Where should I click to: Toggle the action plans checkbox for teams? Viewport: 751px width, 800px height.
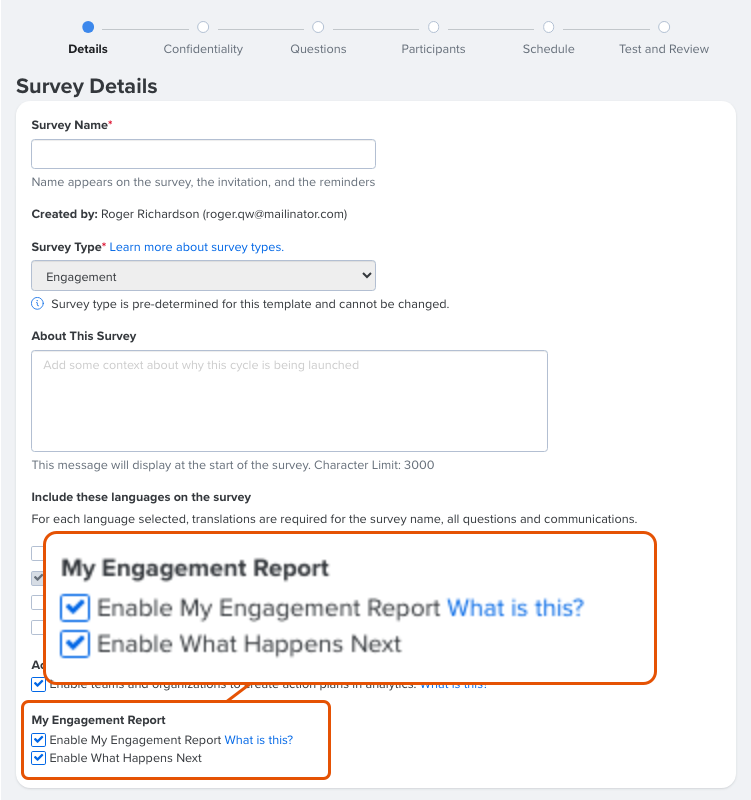click(38, 684)
